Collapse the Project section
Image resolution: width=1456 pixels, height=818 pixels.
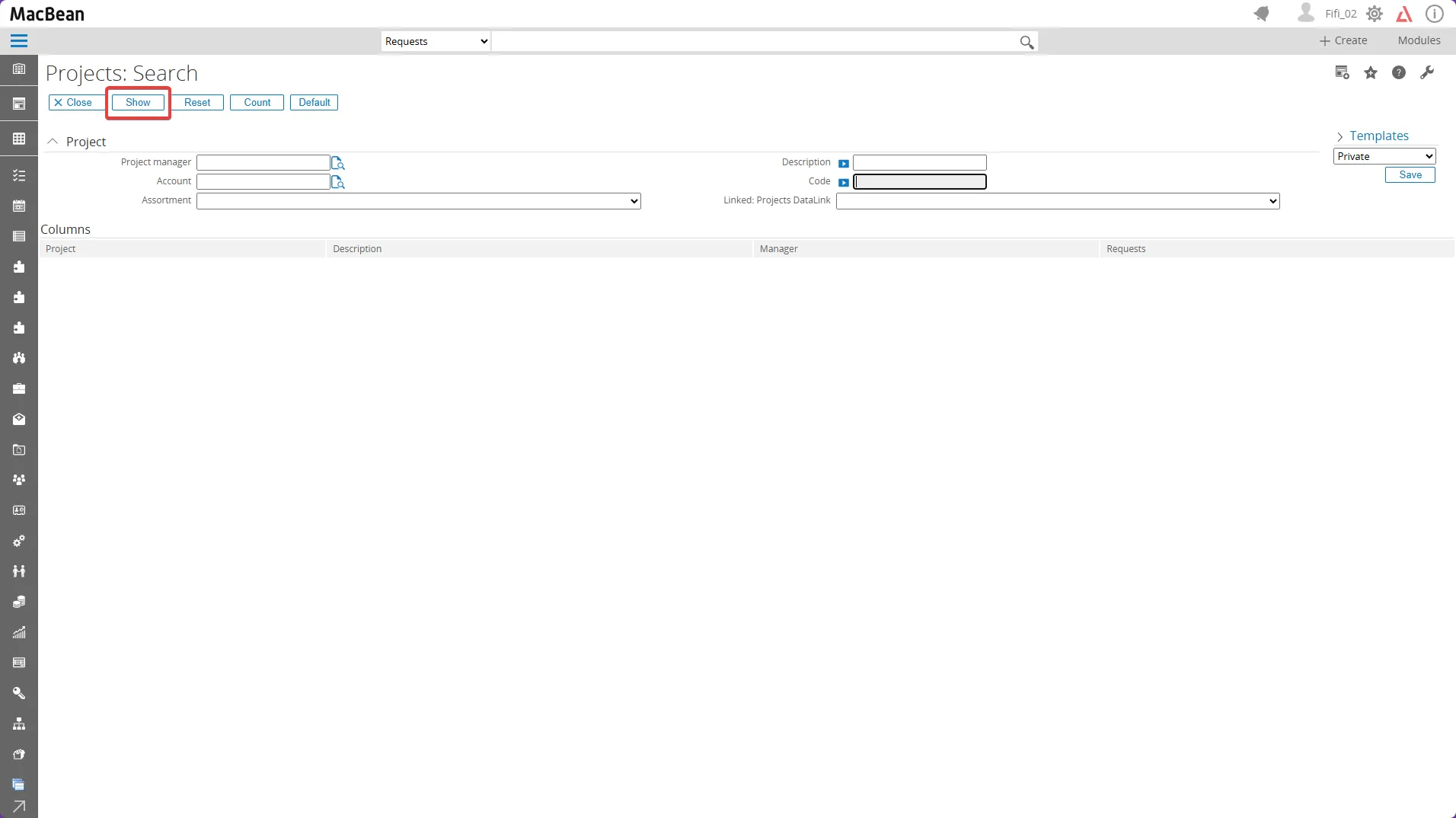[53, 142]
